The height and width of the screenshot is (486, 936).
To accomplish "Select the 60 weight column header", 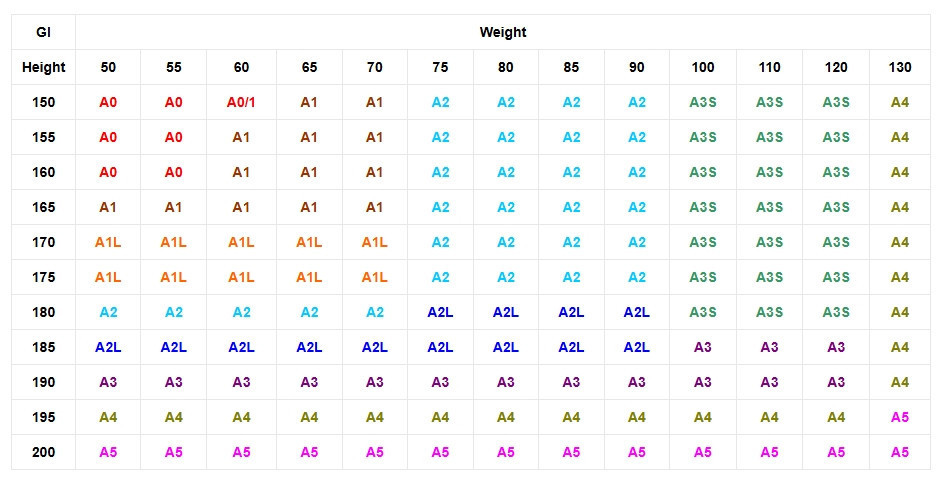I will point(241,67).
